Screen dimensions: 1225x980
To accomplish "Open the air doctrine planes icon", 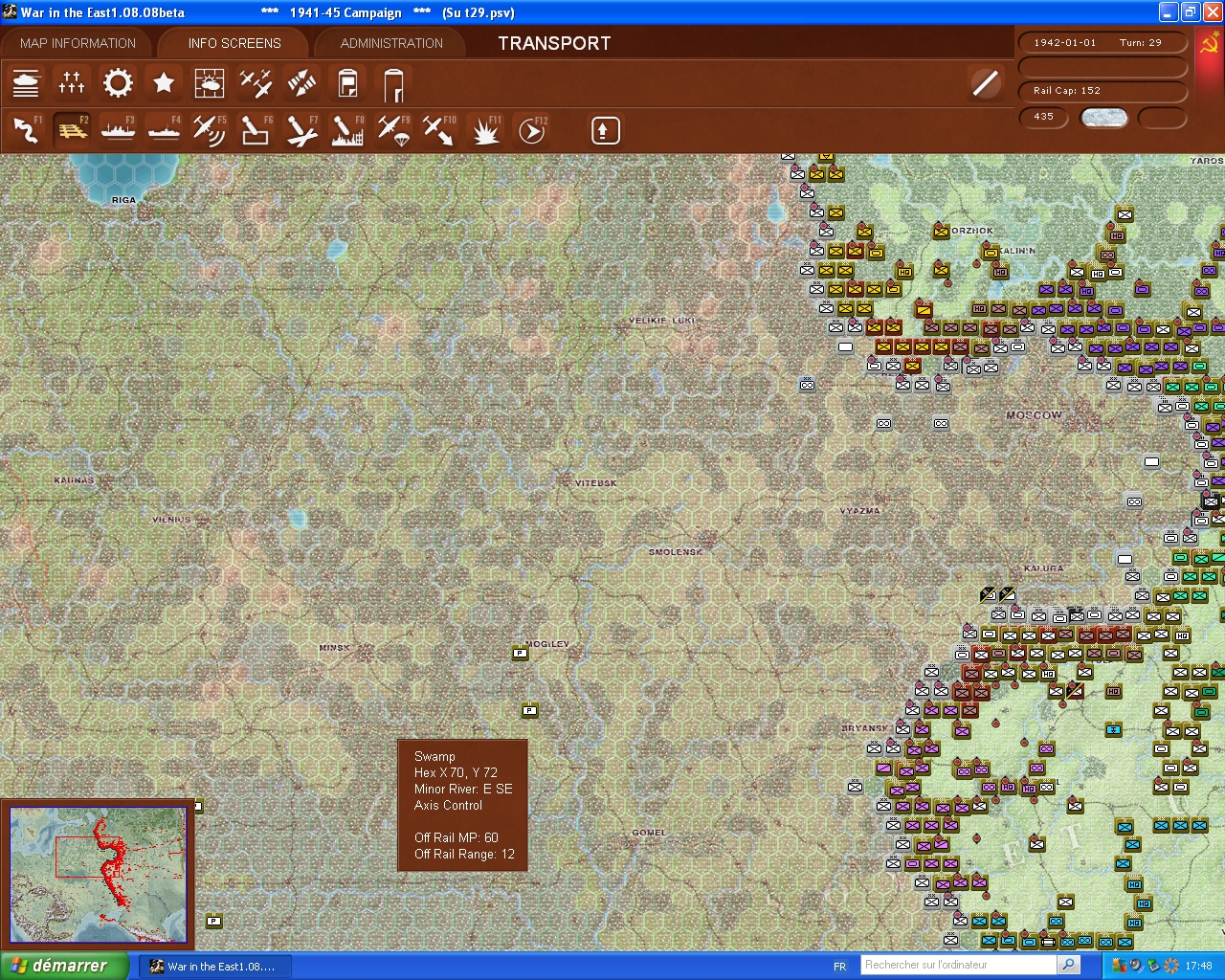I will click(256, 83).
